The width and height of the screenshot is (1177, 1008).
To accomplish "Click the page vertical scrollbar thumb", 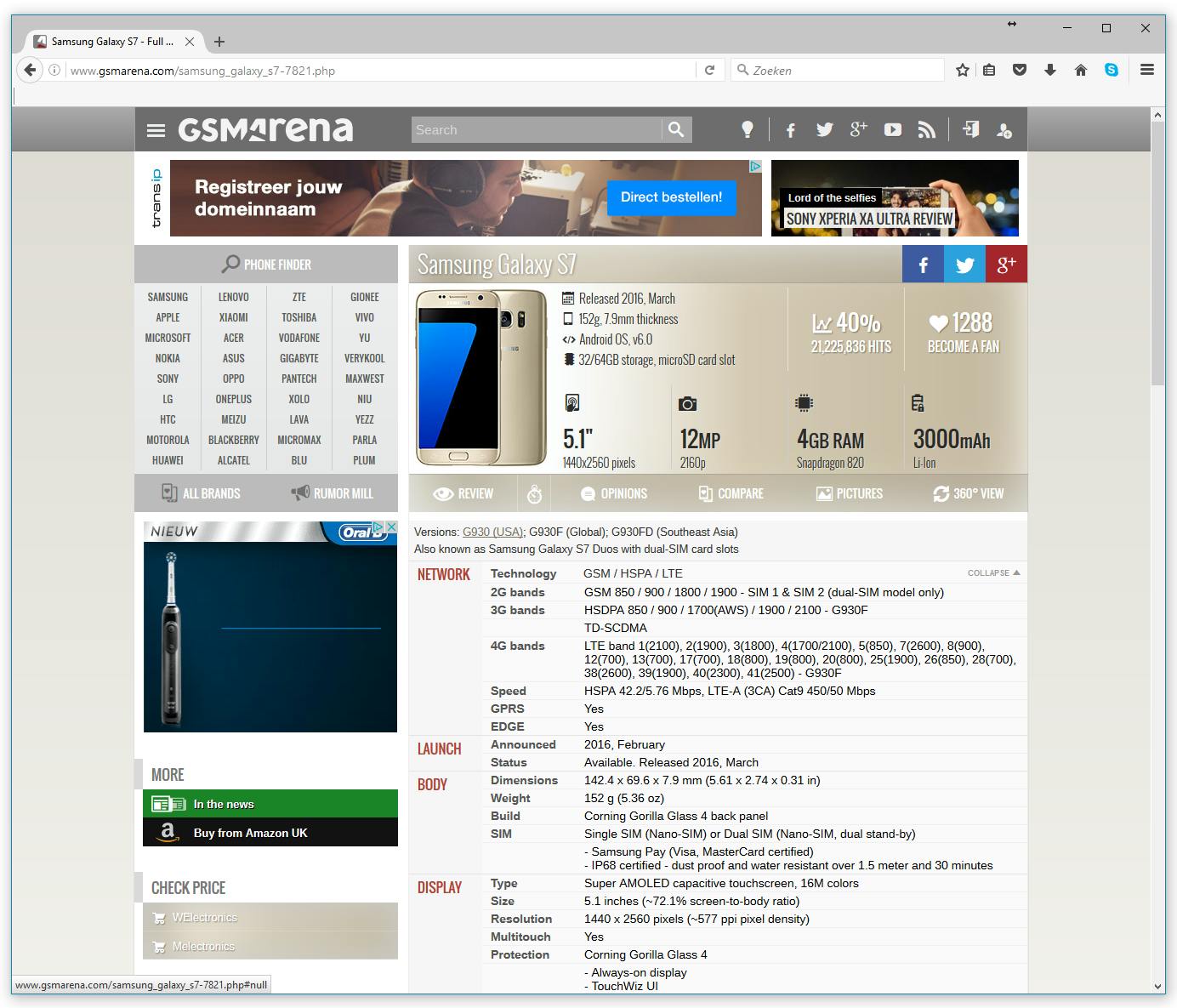I will (x=1157, y=253).
